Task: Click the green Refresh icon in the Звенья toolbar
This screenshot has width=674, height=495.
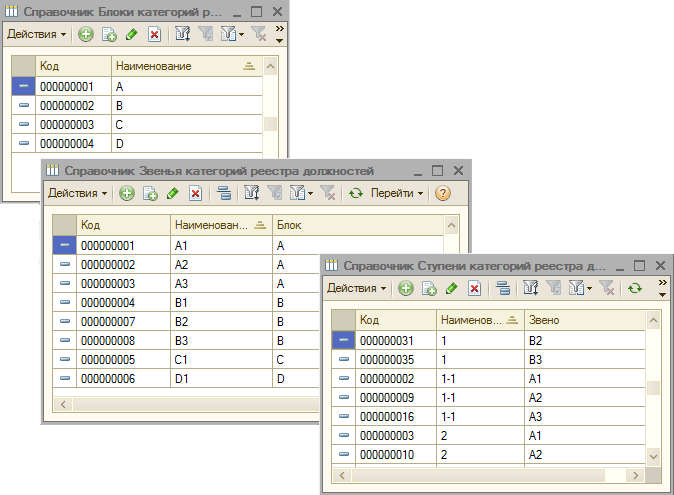Action: coord(355,193)
